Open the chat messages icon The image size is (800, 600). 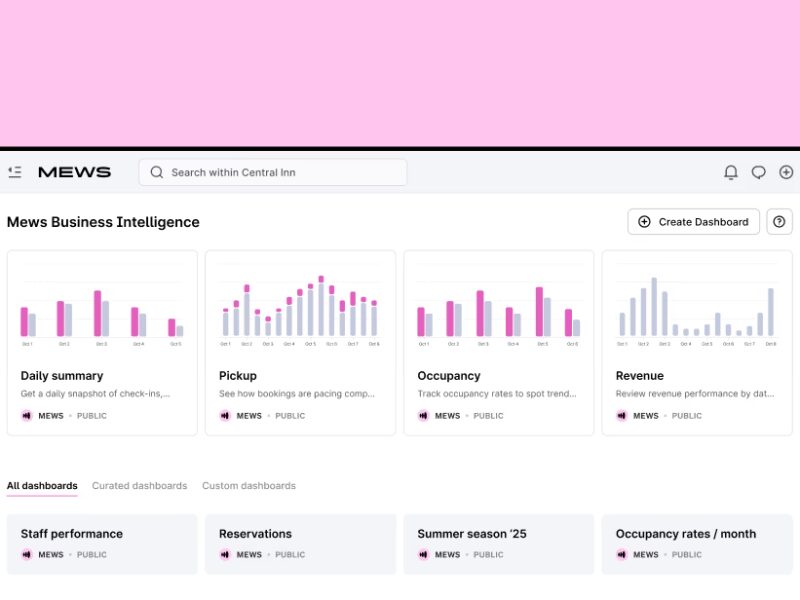[759, 172]
